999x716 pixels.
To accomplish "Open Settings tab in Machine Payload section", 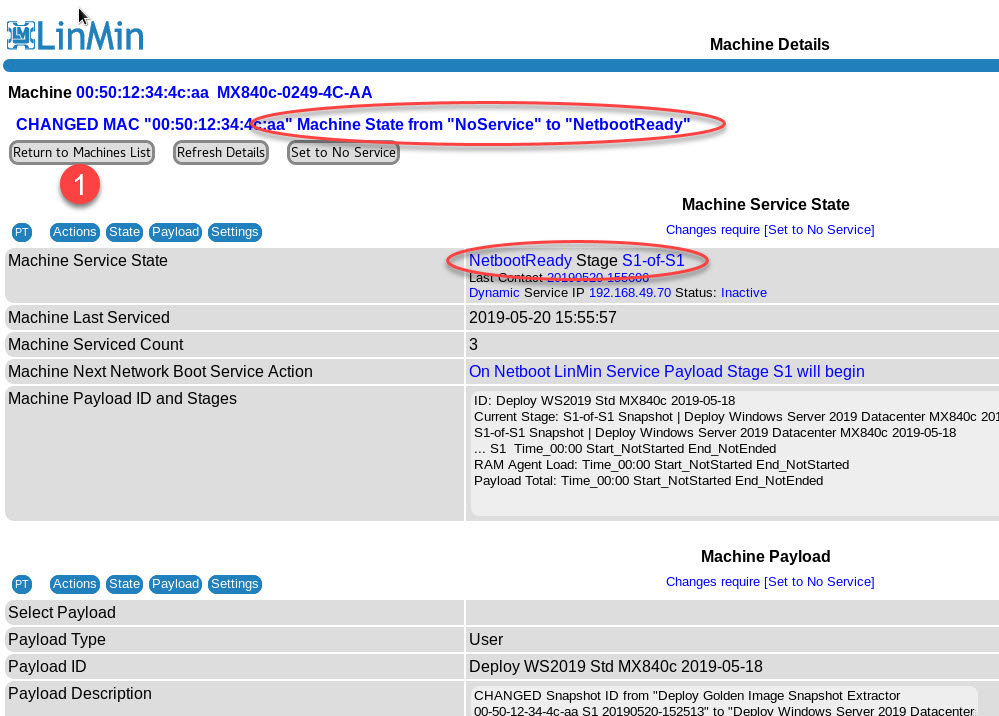I will pyautogui.click(x=235, y=584).
